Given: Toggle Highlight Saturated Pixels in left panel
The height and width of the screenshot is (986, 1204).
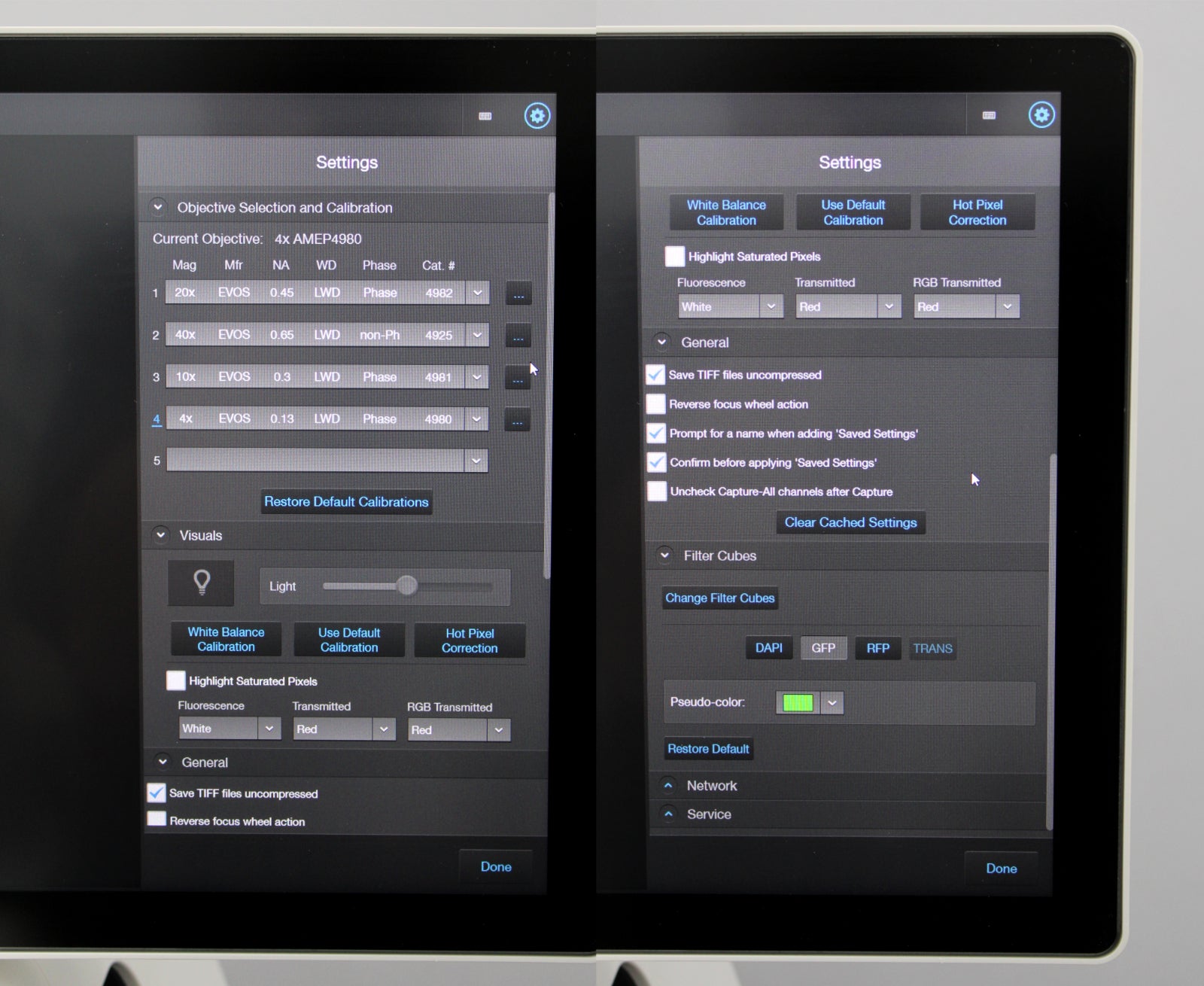Looking at the screenshot, I should (x=175, y=680).
